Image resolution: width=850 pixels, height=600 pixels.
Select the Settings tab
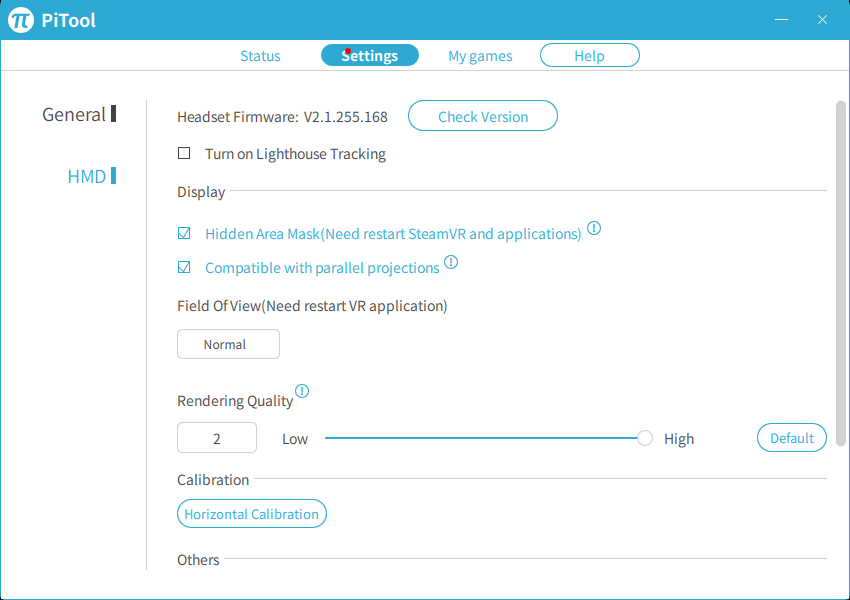[x=370, y=56]
